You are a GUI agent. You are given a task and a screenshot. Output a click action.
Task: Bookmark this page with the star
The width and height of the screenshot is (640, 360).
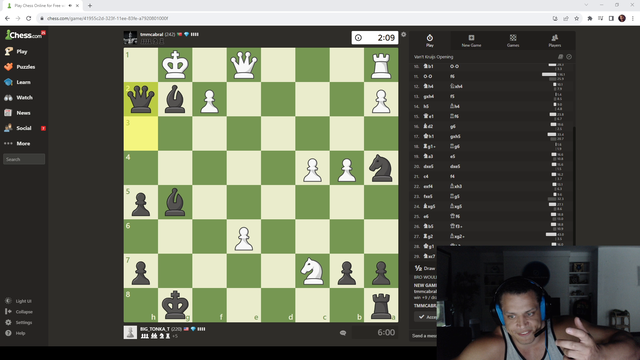point(576,18)
